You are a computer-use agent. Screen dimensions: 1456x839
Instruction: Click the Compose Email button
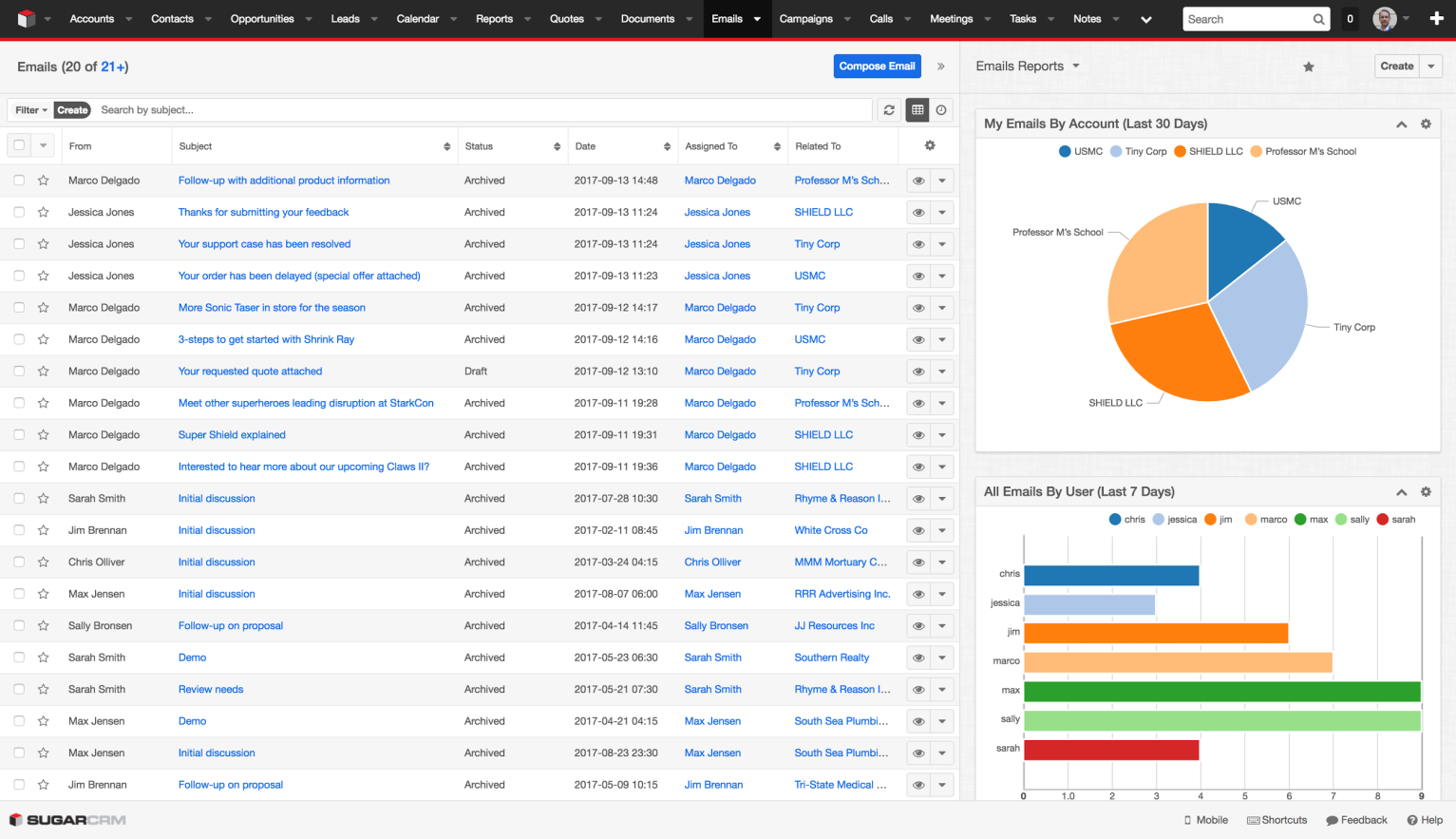877,67
